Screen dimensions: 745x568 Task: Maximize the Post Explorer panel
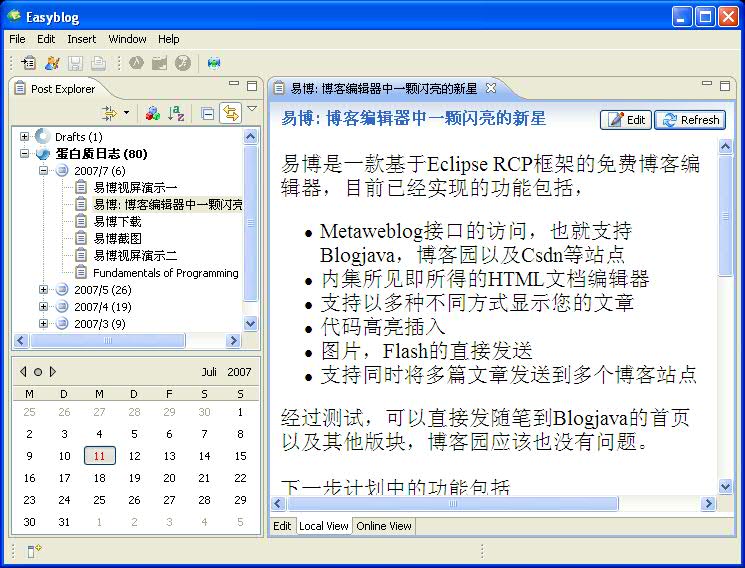point(252,86)
